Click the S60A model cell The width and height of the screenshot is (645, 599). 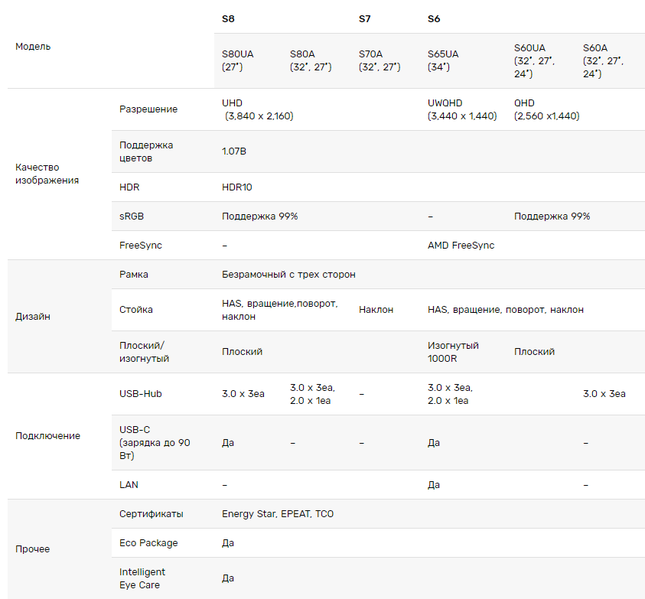[604, 60]
